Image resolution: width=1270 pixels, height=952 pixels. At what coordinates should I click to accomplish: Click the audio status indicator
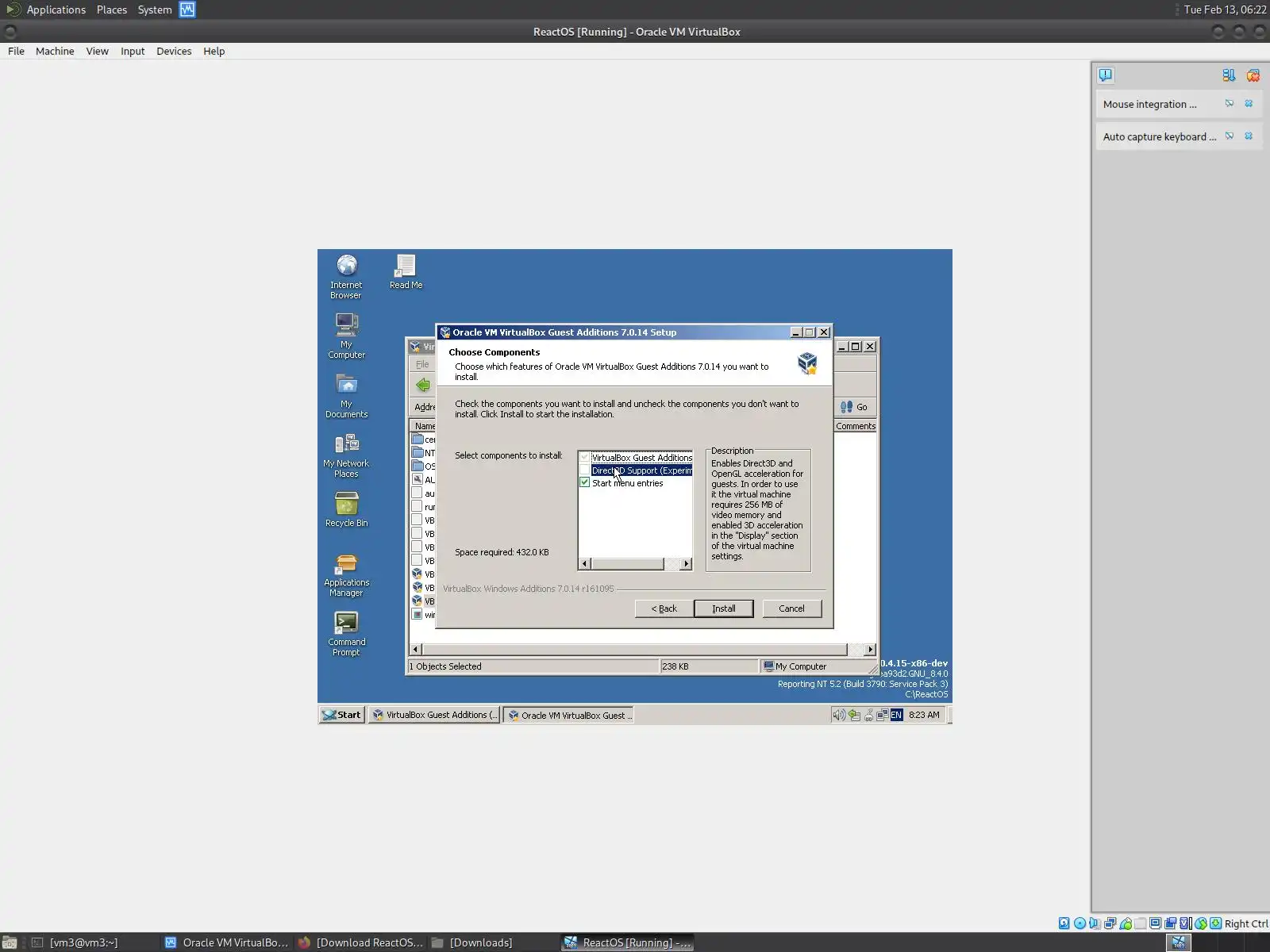tap(1095, 923)
